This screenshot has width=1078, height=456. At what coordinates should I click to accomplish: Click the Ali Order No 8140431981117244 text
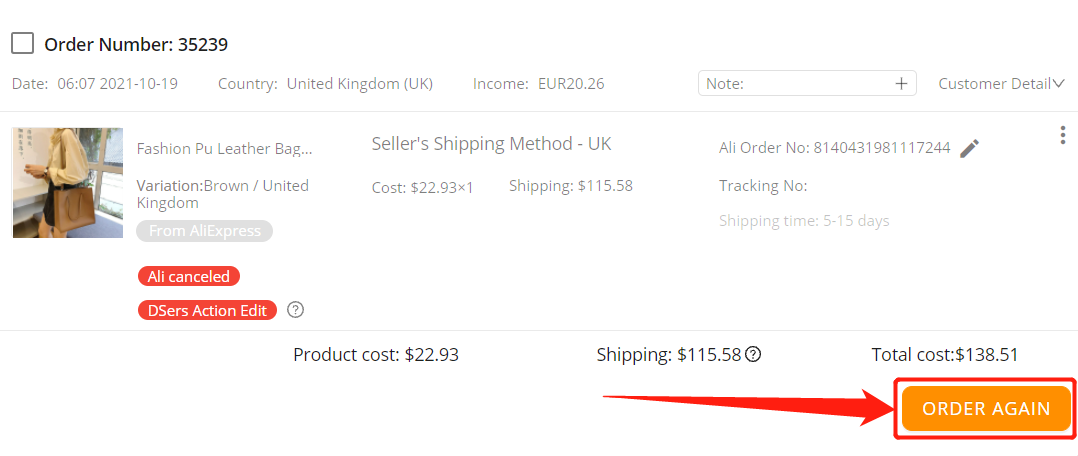(835, 148)
